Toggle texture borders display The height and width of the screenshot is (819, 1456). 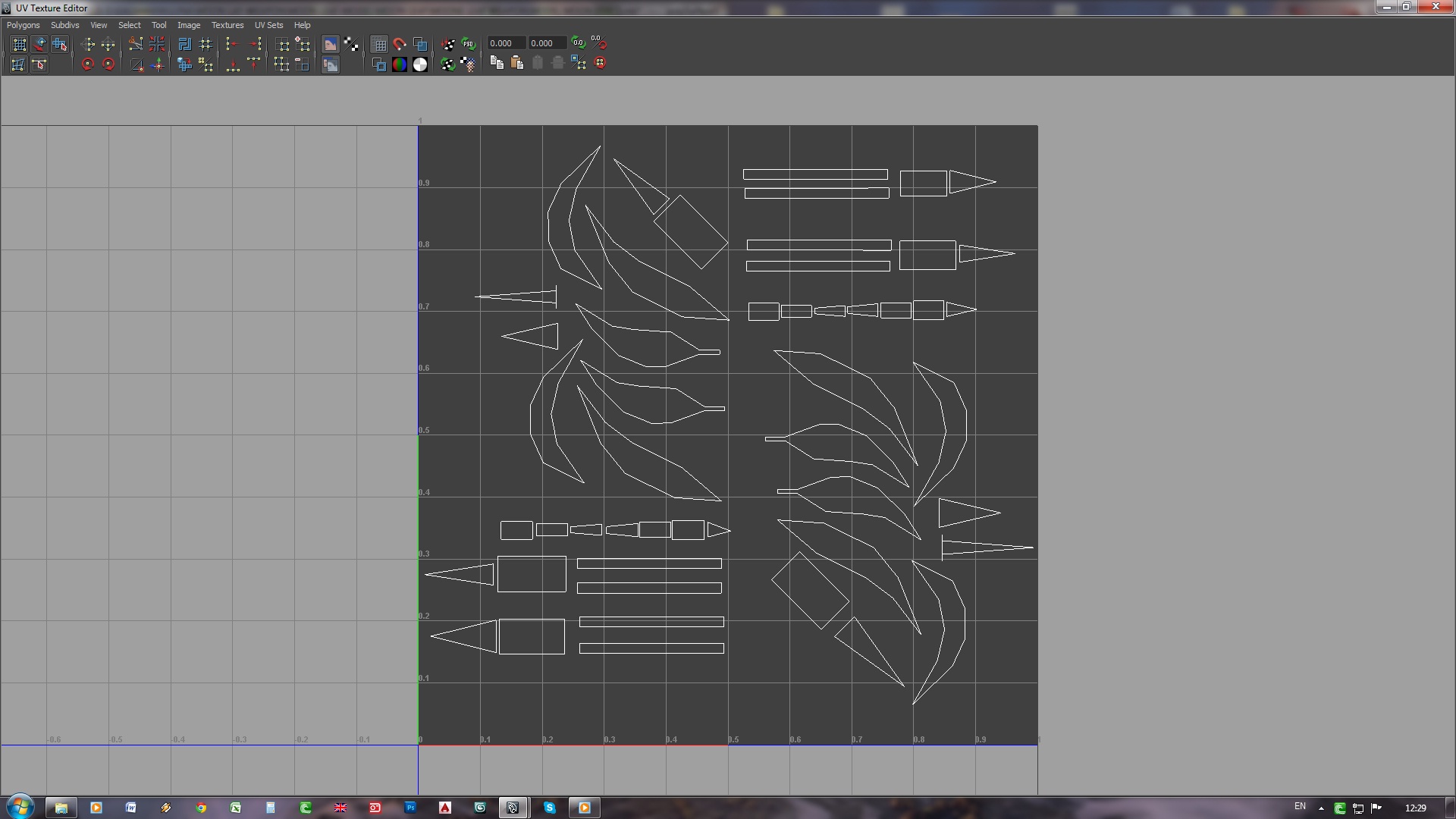378,64
